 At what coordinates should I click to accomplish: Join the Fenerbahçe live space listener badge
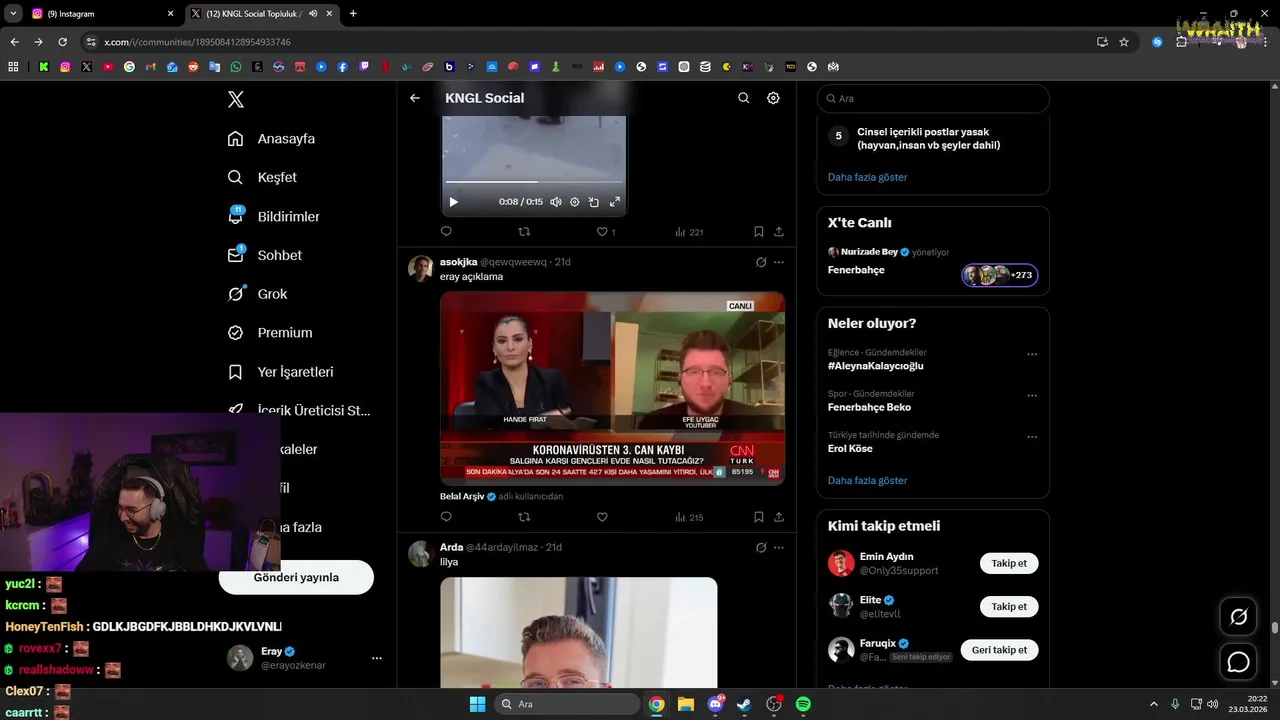click(x=1000, y=275)
